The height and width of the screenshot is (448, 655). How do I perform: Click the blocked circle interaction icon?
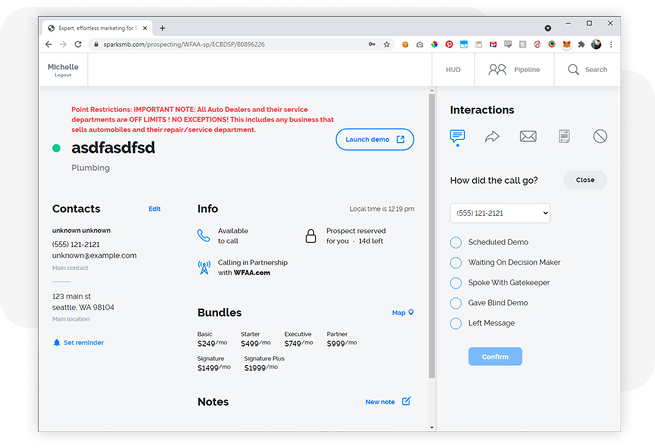pos(599,136)
